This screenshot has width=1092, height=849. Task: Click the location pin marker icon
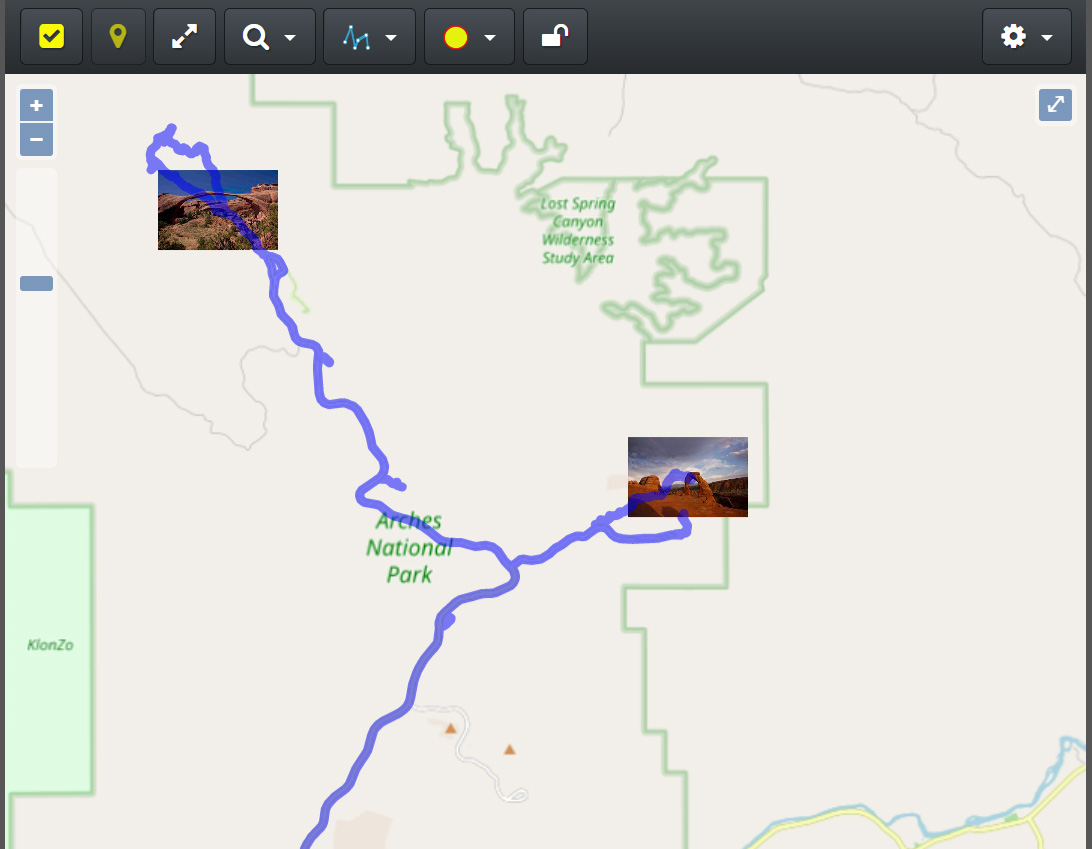tap(118, 36)
